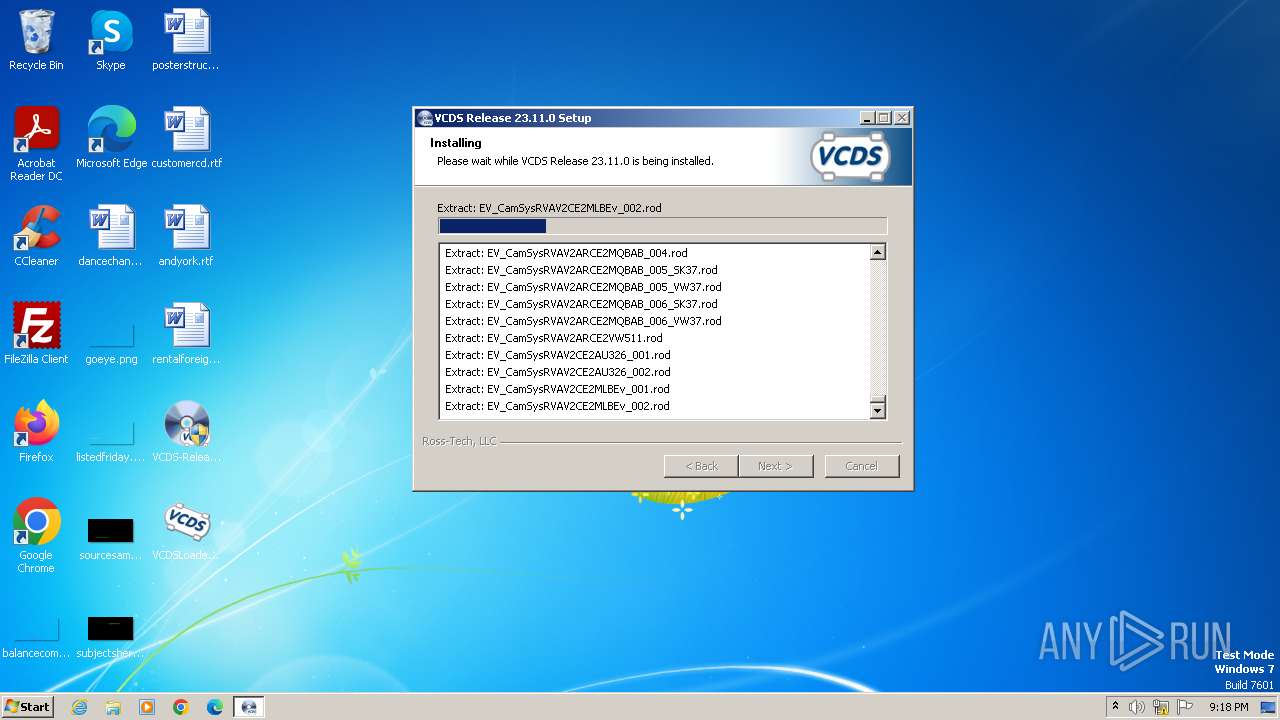This screenshot has height=720, width=1280.
Task: Open the Recycle Bin desktop icon
Action: point(36,41)
